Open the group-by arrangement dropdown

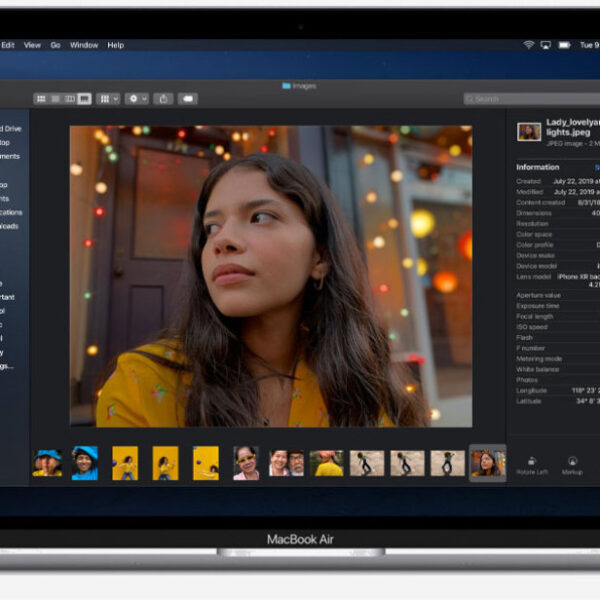point(108,99)
